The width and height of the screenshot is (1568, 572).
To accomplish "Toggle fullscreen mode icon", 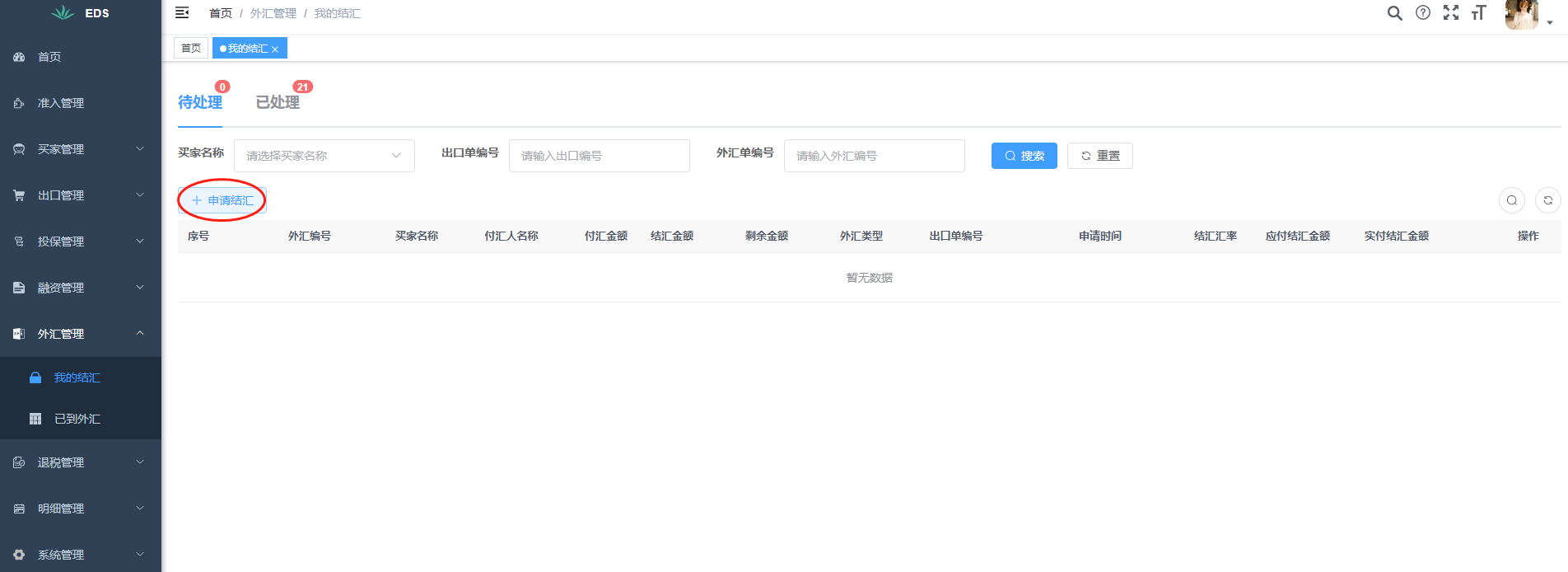I will (x=1451, y=12).
